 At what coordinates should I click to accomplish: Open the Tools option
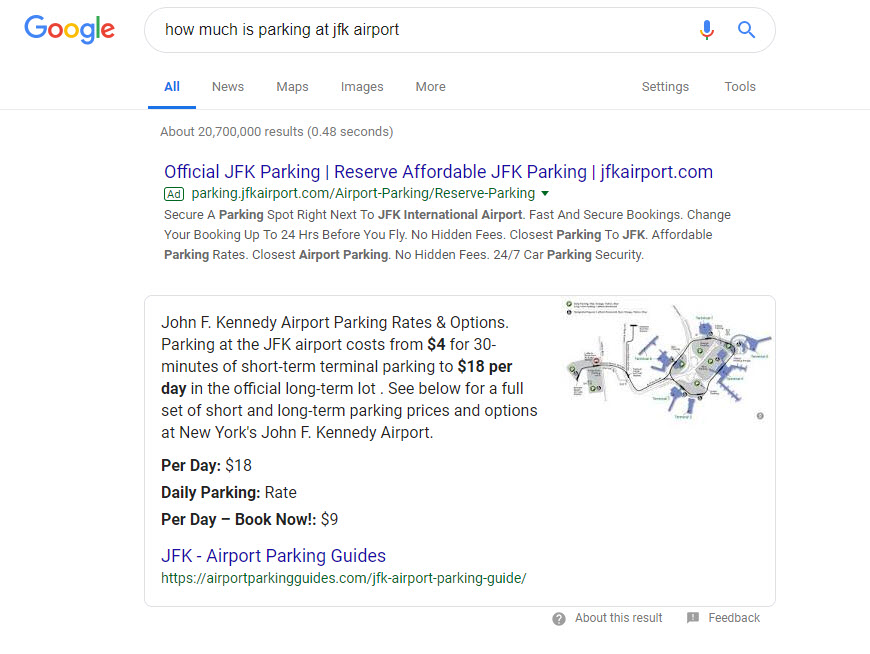740,87
